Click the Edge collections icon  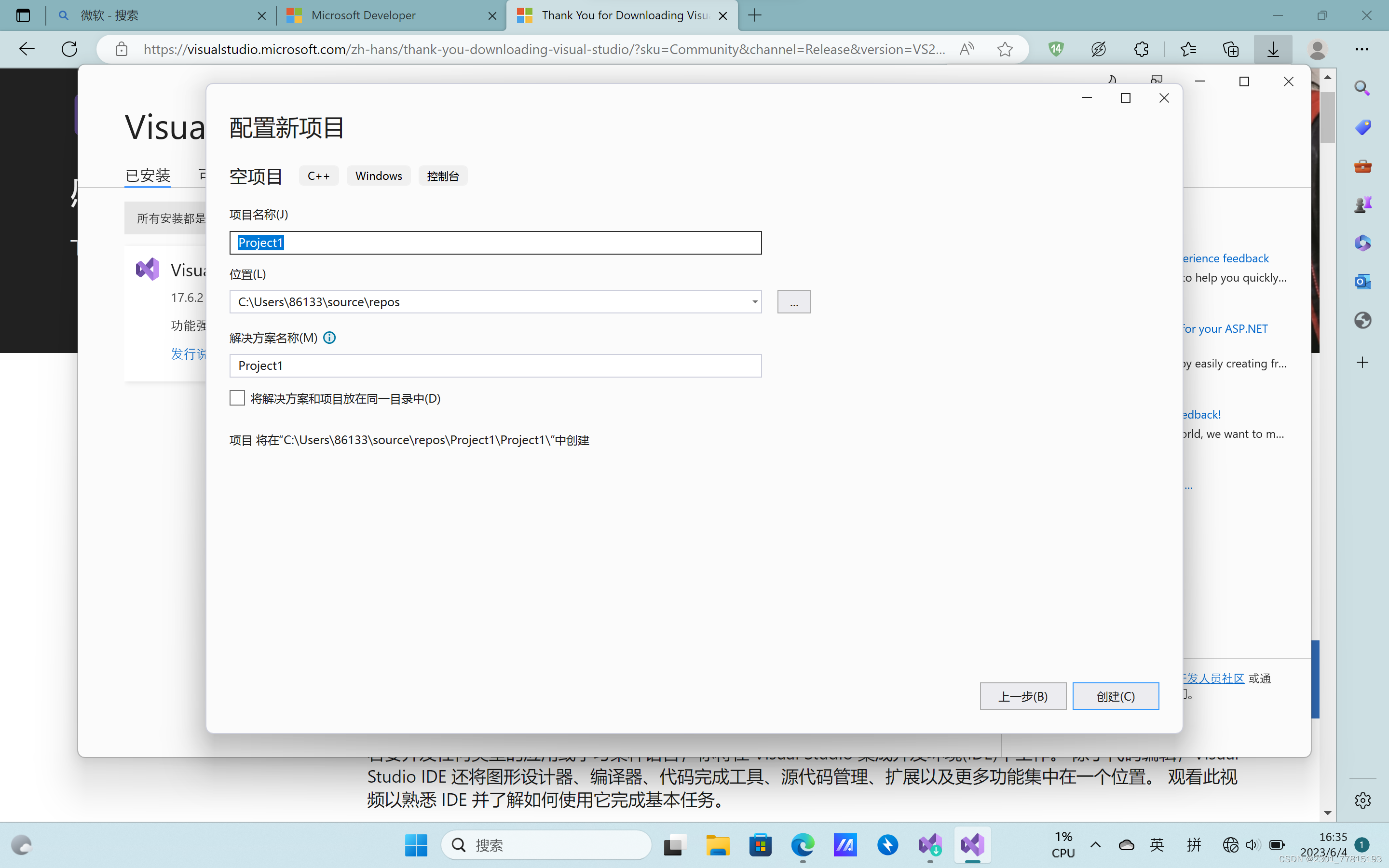point(1231,49)
